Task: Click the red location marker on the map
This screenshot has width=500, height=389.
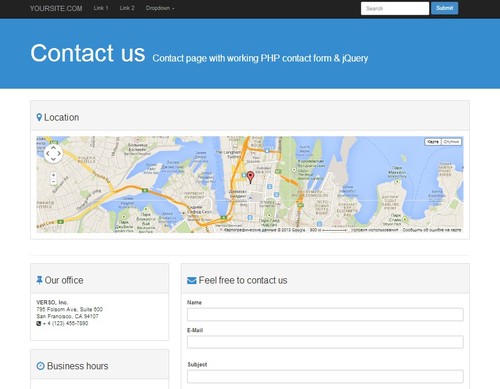Action: (250, 177)
